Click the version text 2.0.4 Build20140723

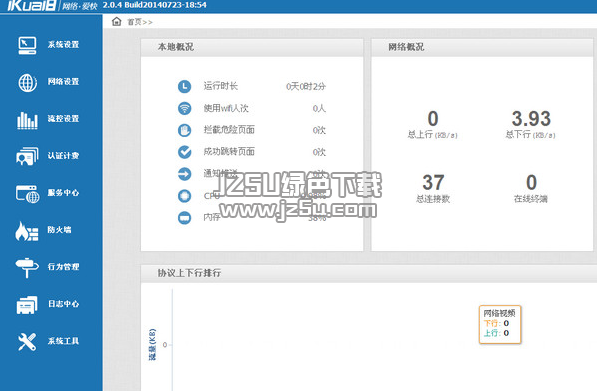tap(155, 5)
